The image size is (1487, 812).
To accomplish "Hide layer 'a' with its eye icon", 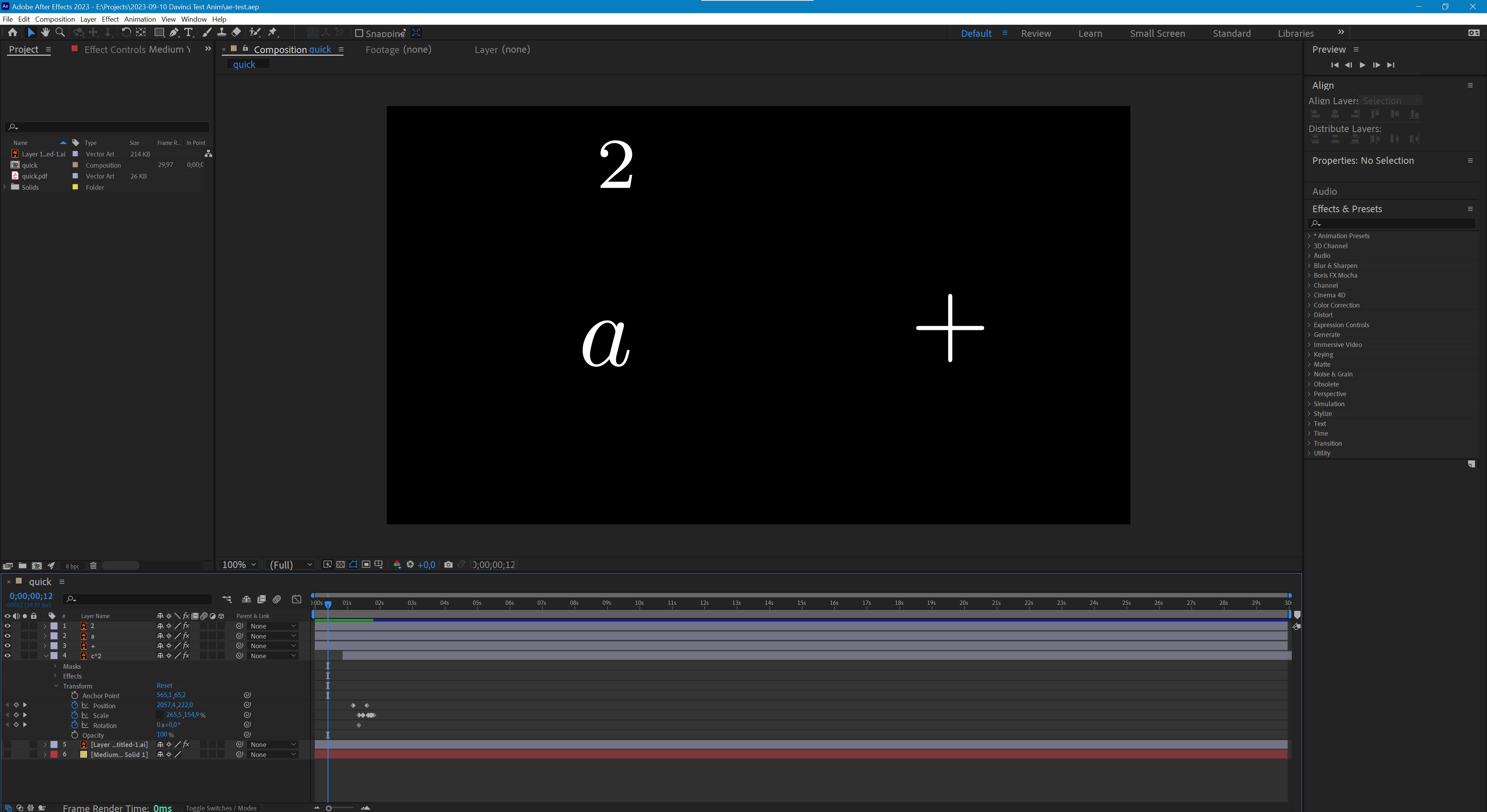I will [x=7, y=636].
